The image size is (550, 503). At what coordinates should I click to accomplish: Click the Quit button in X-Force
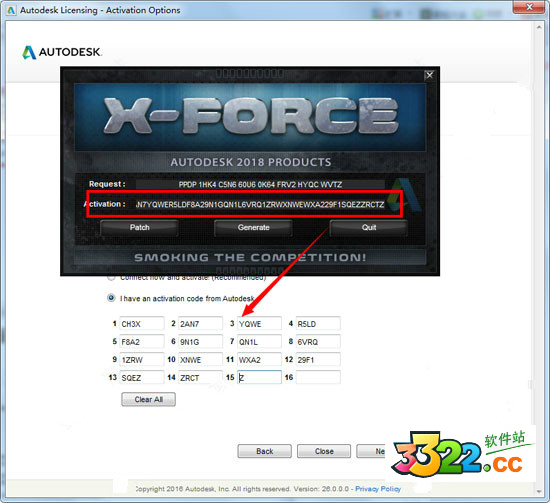pyautogui.click(x=368, y=227)
